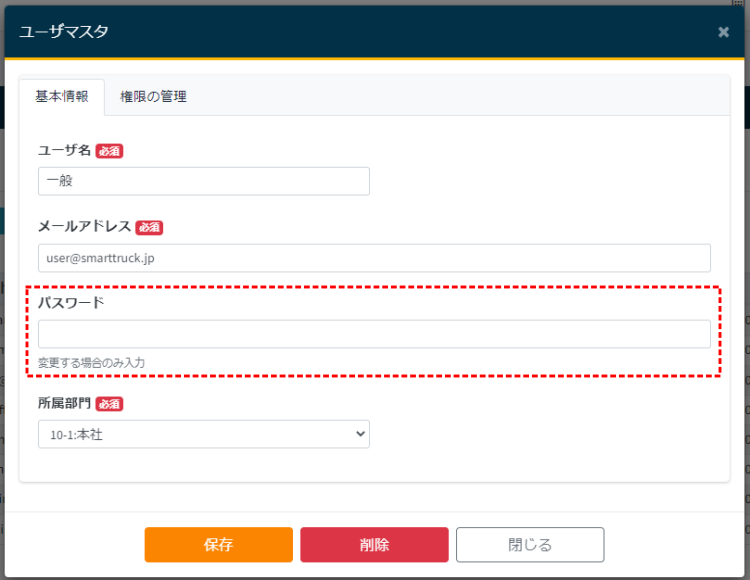The height and width of the screenshot is (580, 750).
Task: Open the 権限の管理 tab
Action: (153, 97)
